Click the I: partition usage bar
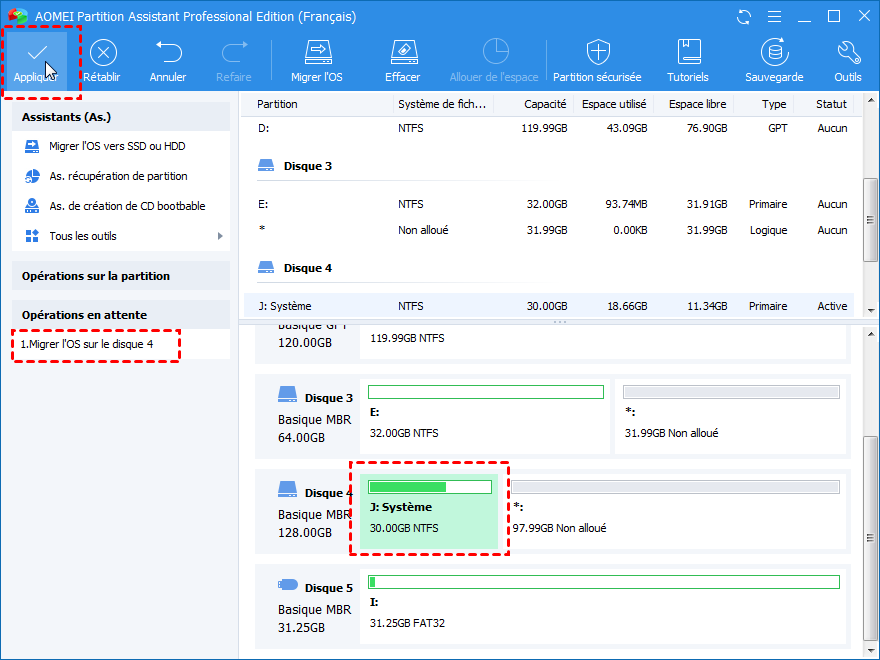Screen dimensions: 880x660 604,582
